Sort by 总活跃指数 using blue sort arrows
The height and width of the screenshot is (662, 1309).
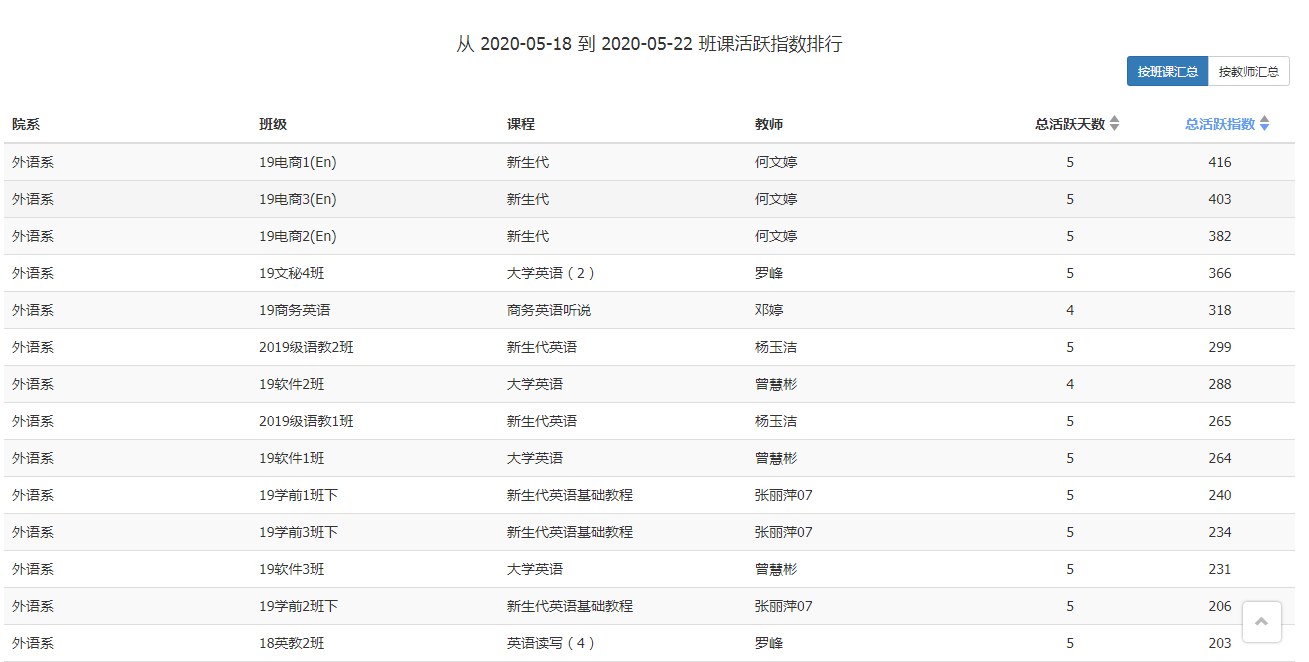(x=1264, y=124)
